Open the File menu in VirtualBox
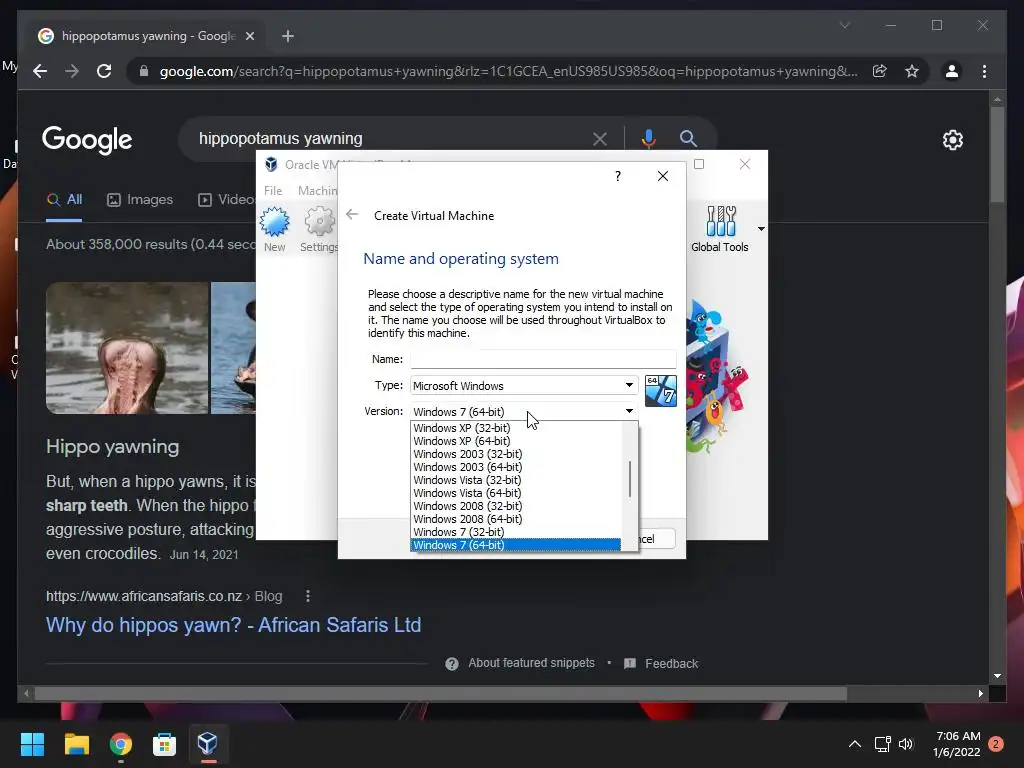Image resolution: width=1024 pixels, height=768 pixels. click(x=273, y=191)
